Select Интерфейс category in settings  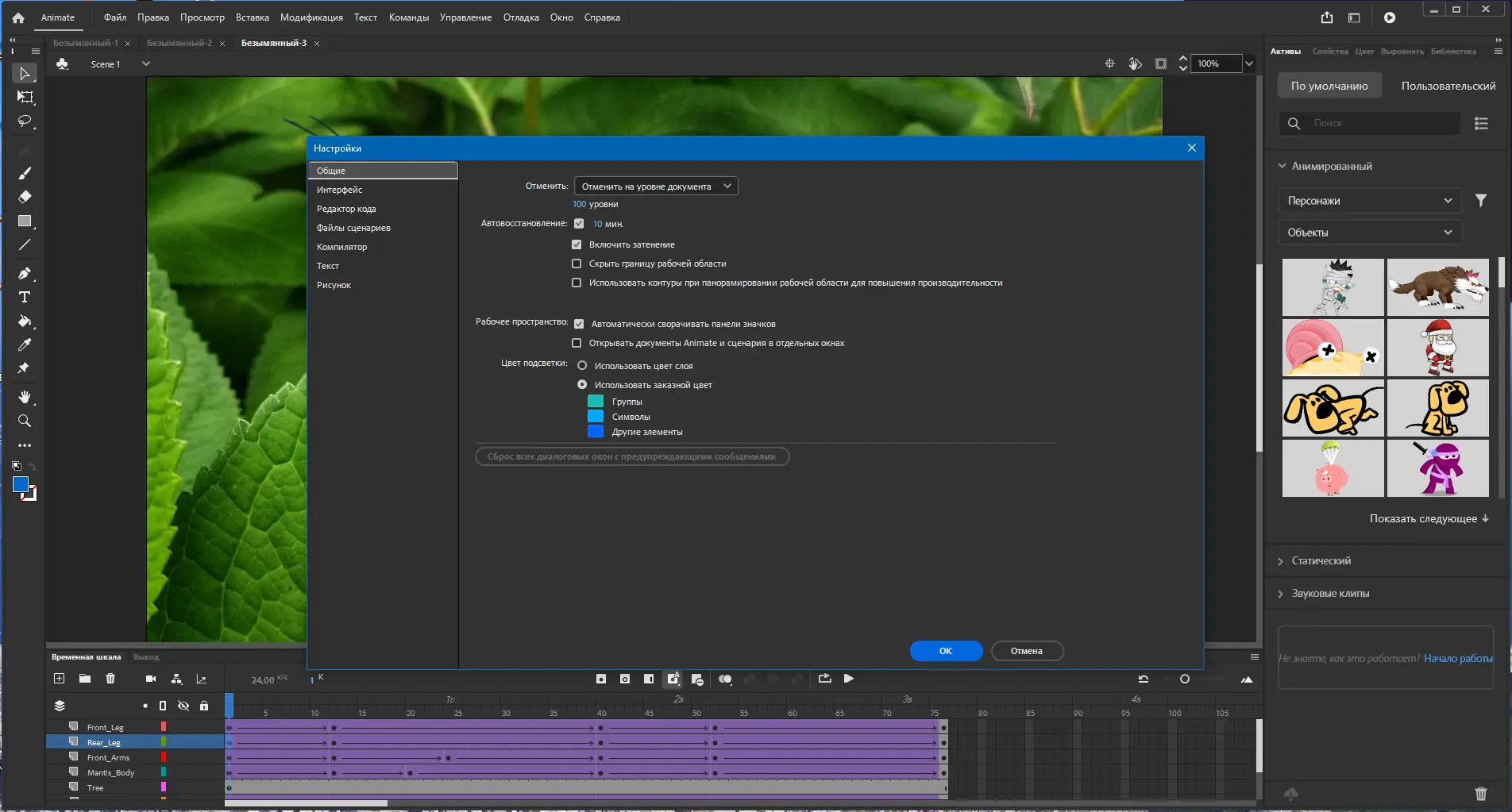(x=340, y=190)
